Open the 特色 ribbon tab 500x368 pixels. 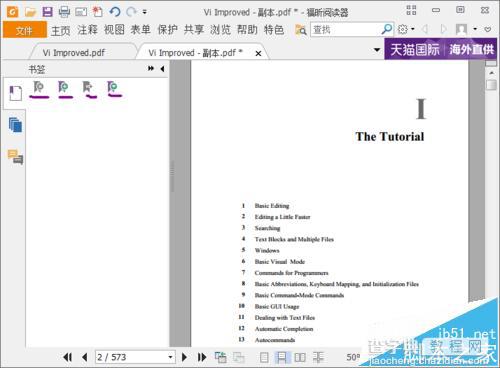[274, 30]
